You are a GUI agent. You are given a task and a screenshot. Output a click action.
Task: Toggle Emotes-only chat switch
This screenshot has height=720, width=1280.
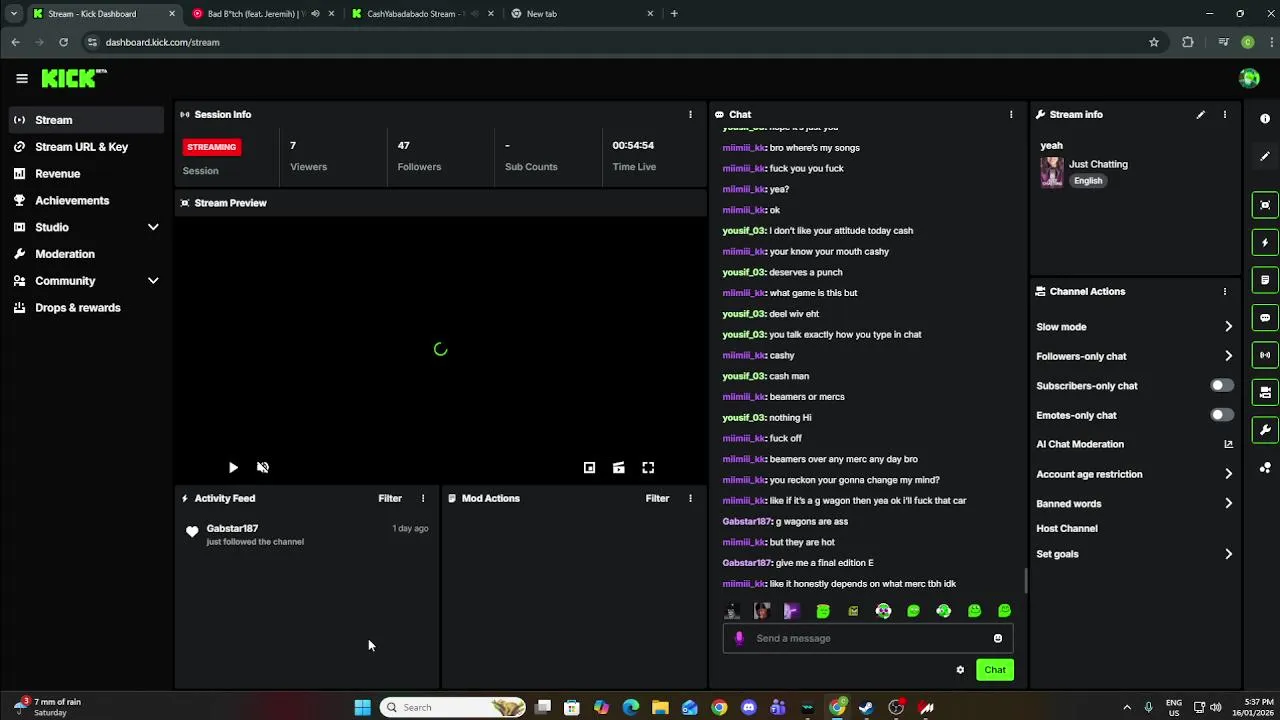tap(1221, 415)
